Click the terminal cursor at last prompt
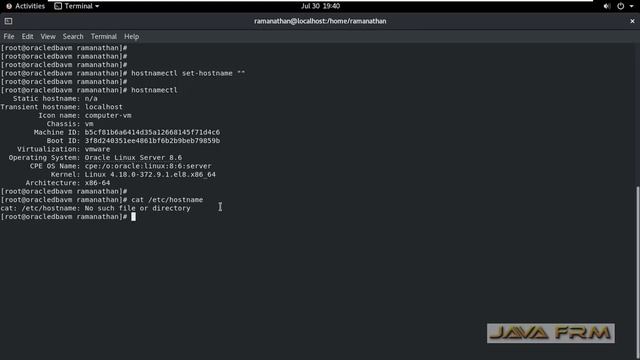Image resolution: width=640 pixels, height=360 pixels. tap(133, 217)
